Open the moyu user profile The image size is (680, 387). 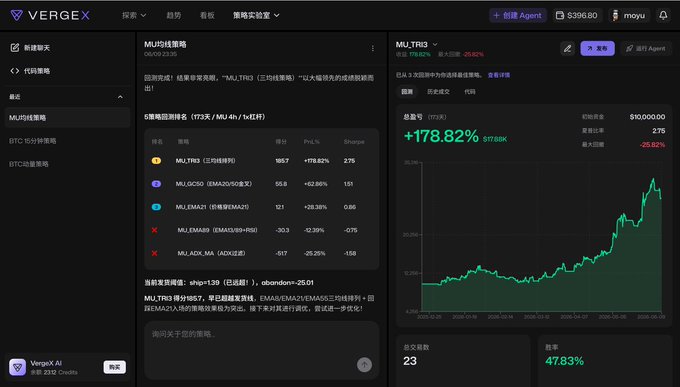629,15
